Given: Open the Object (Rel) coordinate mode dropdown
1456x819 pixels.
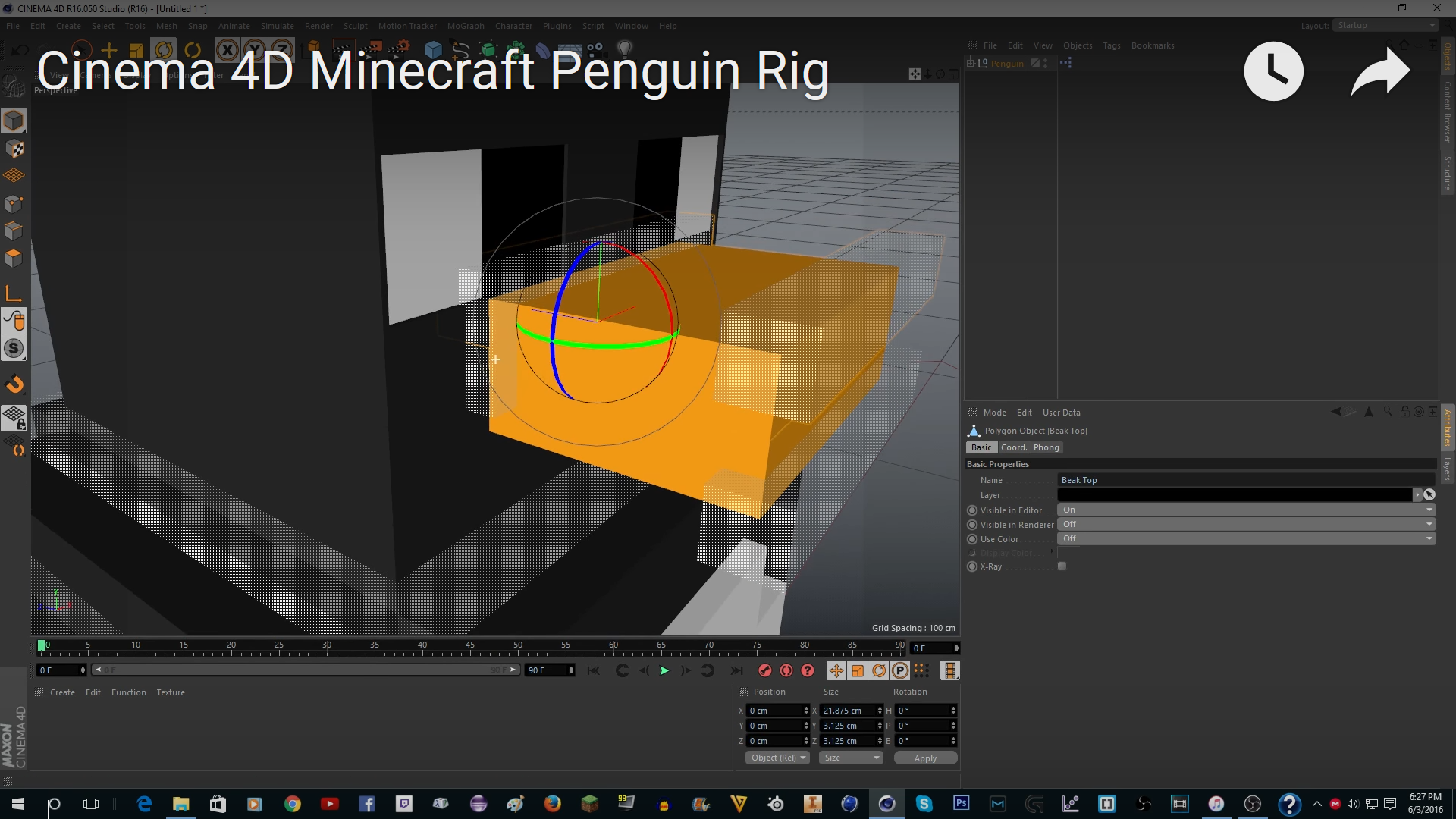Looking at the screenshot, I should click(x=777, y=758).
